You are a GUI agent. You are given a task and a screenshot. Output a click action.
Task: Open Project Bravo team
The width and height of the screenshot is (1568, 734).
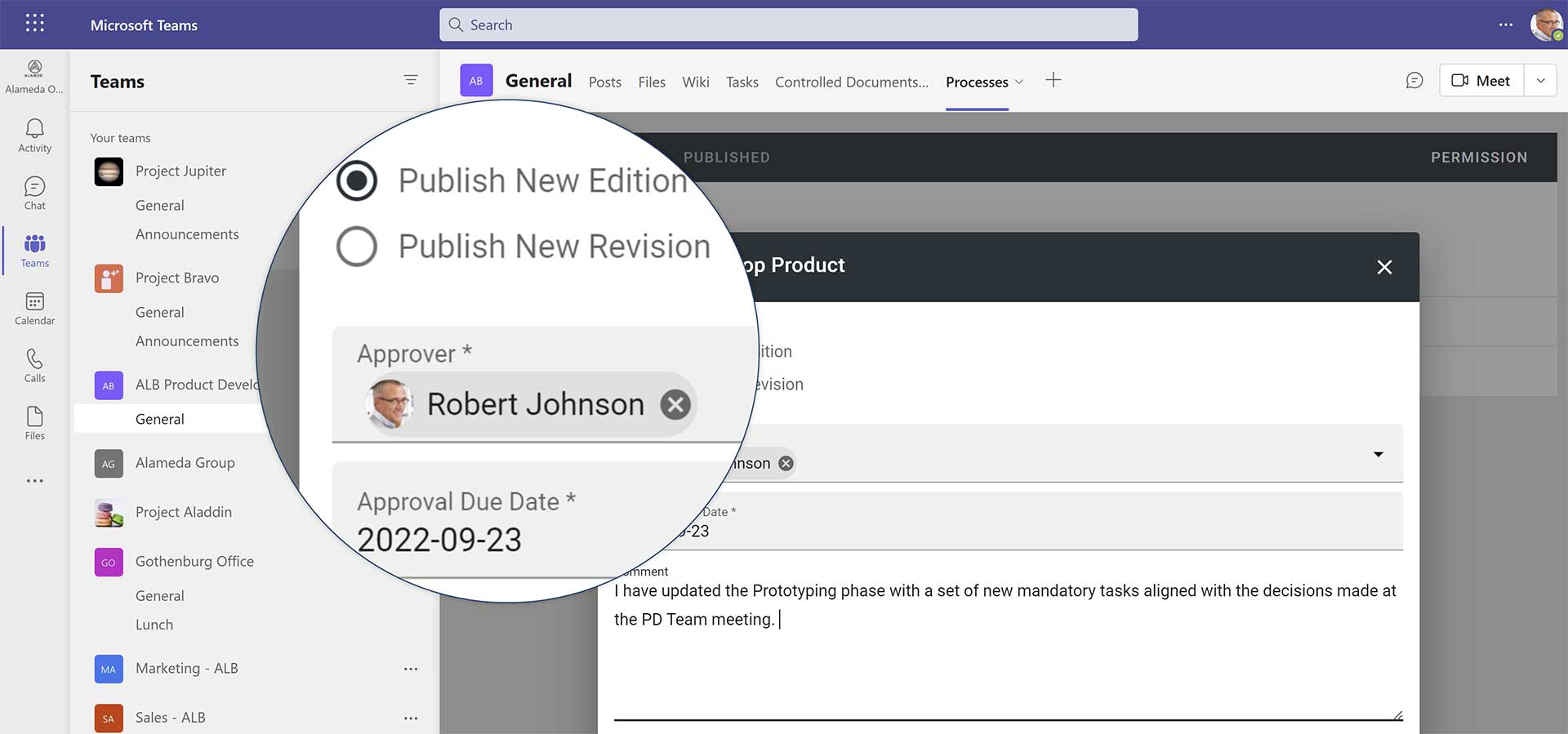point(177,278)
